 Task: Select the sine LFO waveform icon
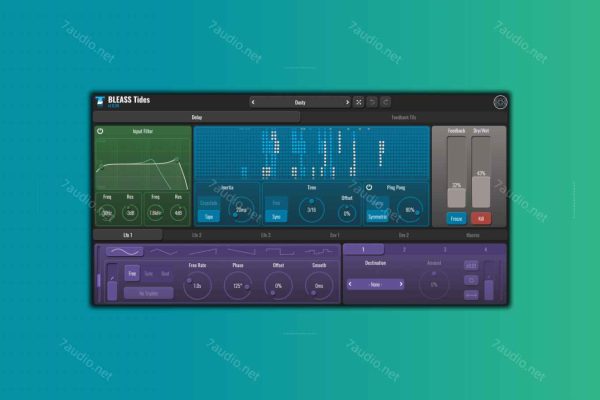[125, 251]
